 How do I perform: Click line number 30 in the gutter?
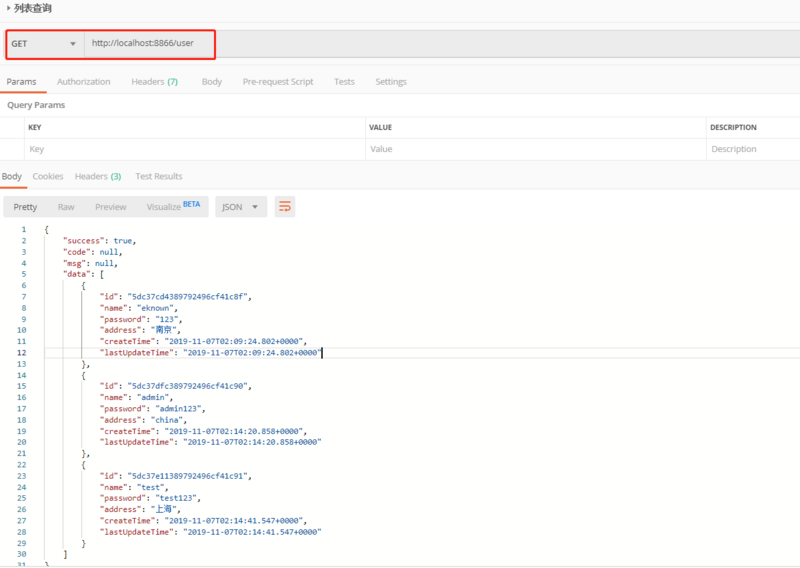(x=21, y=554)
